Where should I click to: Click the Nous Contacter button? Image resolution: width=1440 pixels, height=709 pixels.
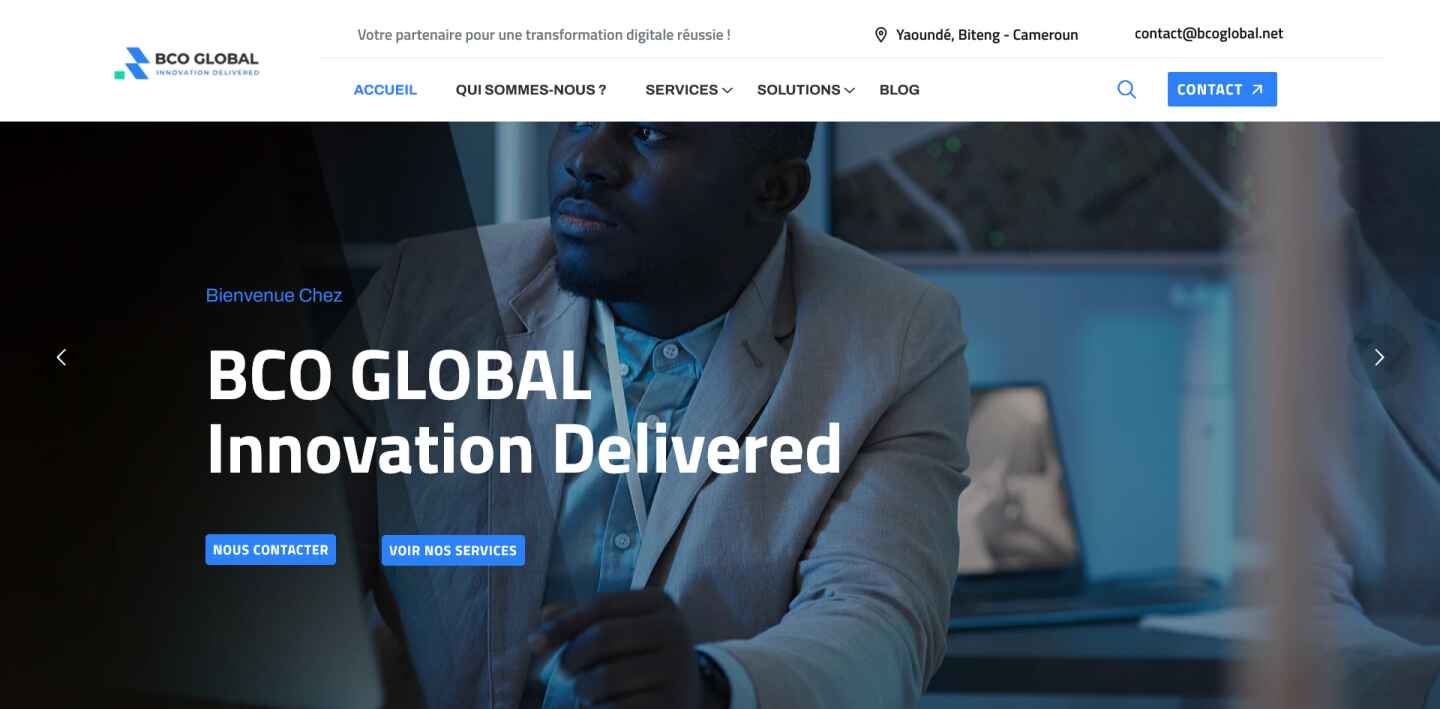tap(271, 550)
